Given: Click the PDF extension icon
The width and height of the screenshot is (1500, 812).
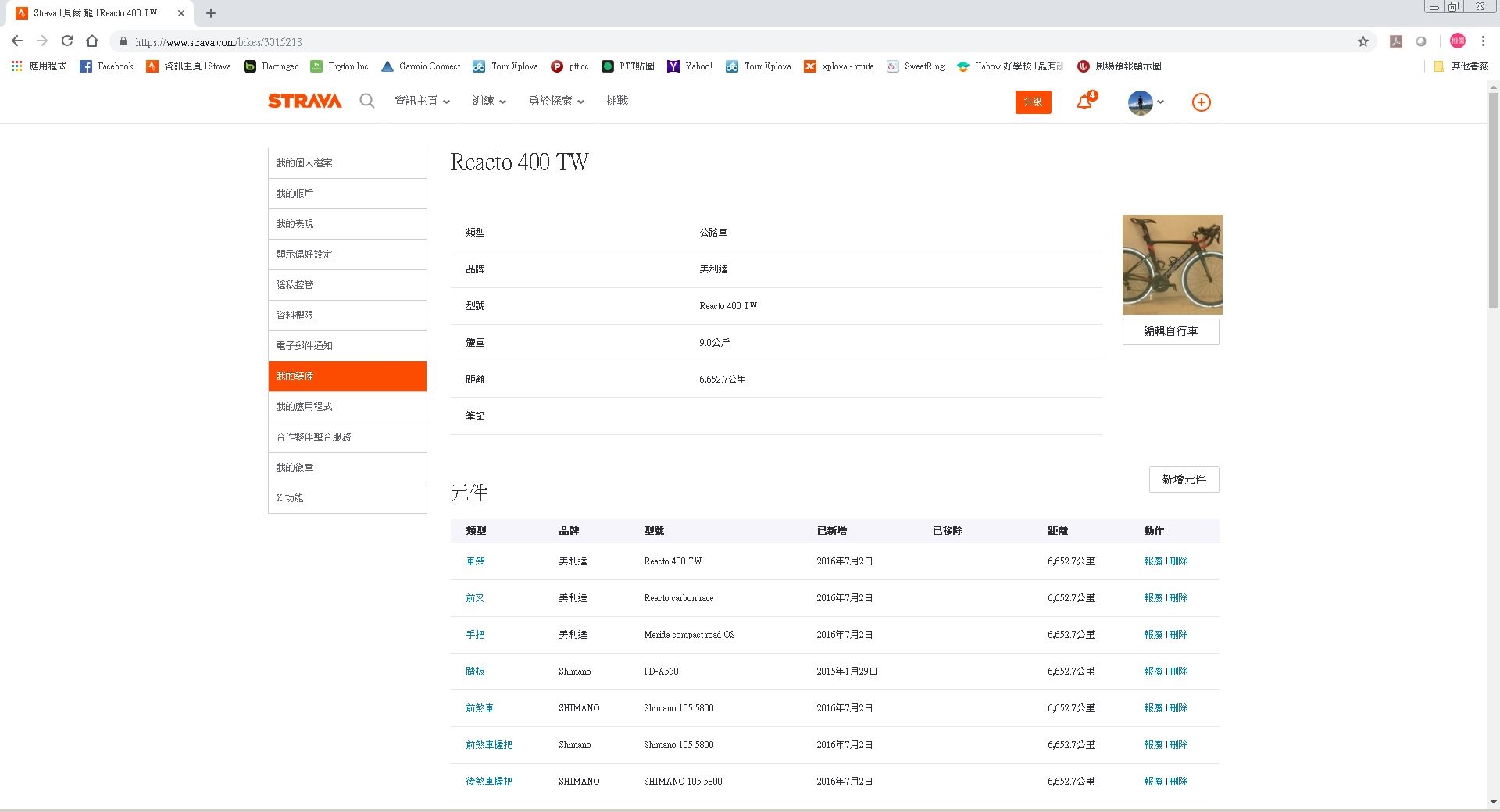Looking at the screenshot, I should pyautogui.click(x=1396, y=41).
